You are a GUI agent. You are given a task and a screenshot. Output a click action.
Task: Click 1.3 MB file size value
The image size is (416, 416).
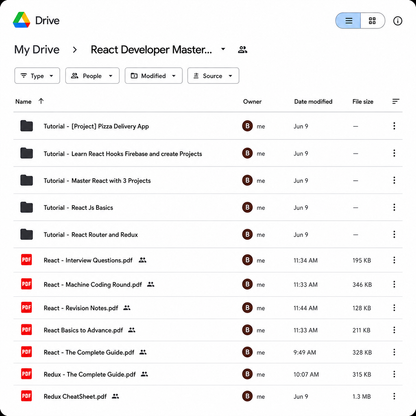362,397
